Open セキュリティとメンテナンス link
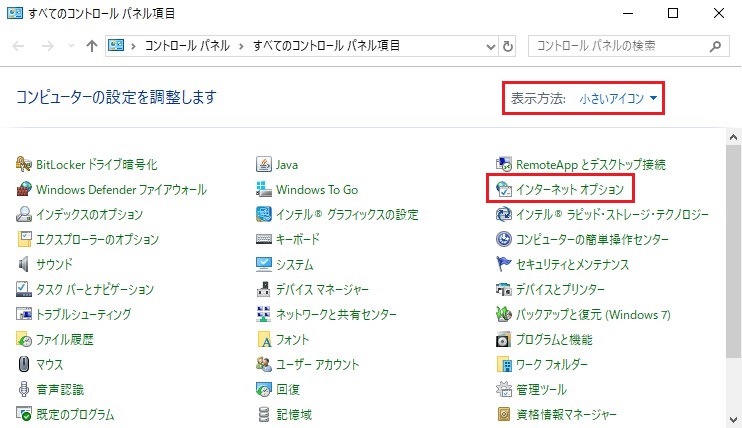The width and height of the screenshot is (742, 428). click(x=572, y=264)
